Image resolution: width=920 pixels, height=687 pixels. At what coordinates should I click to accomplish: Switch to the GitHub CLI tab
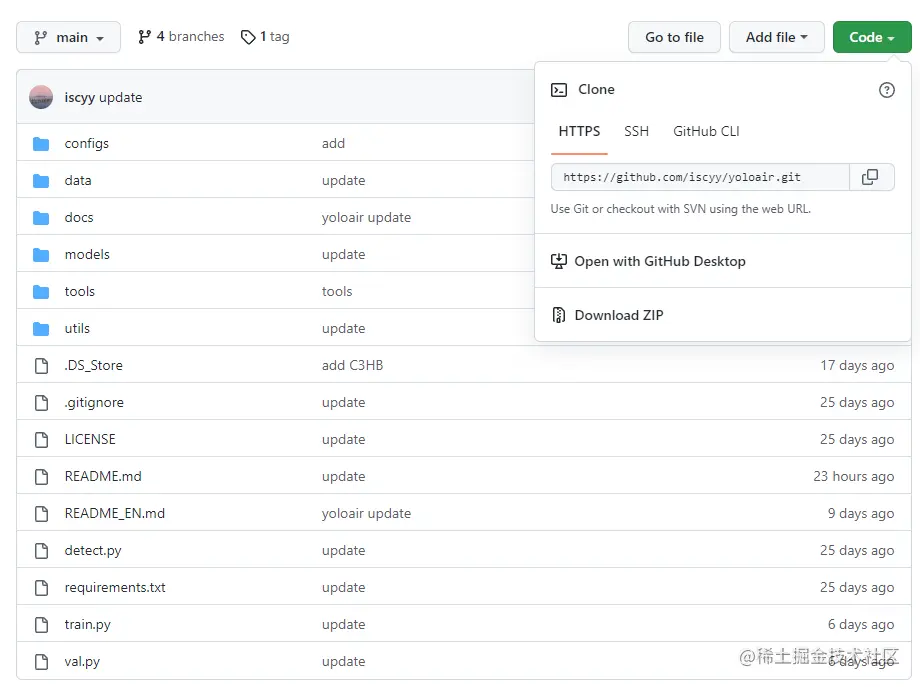pyautogui.click(x=706, y=131)
